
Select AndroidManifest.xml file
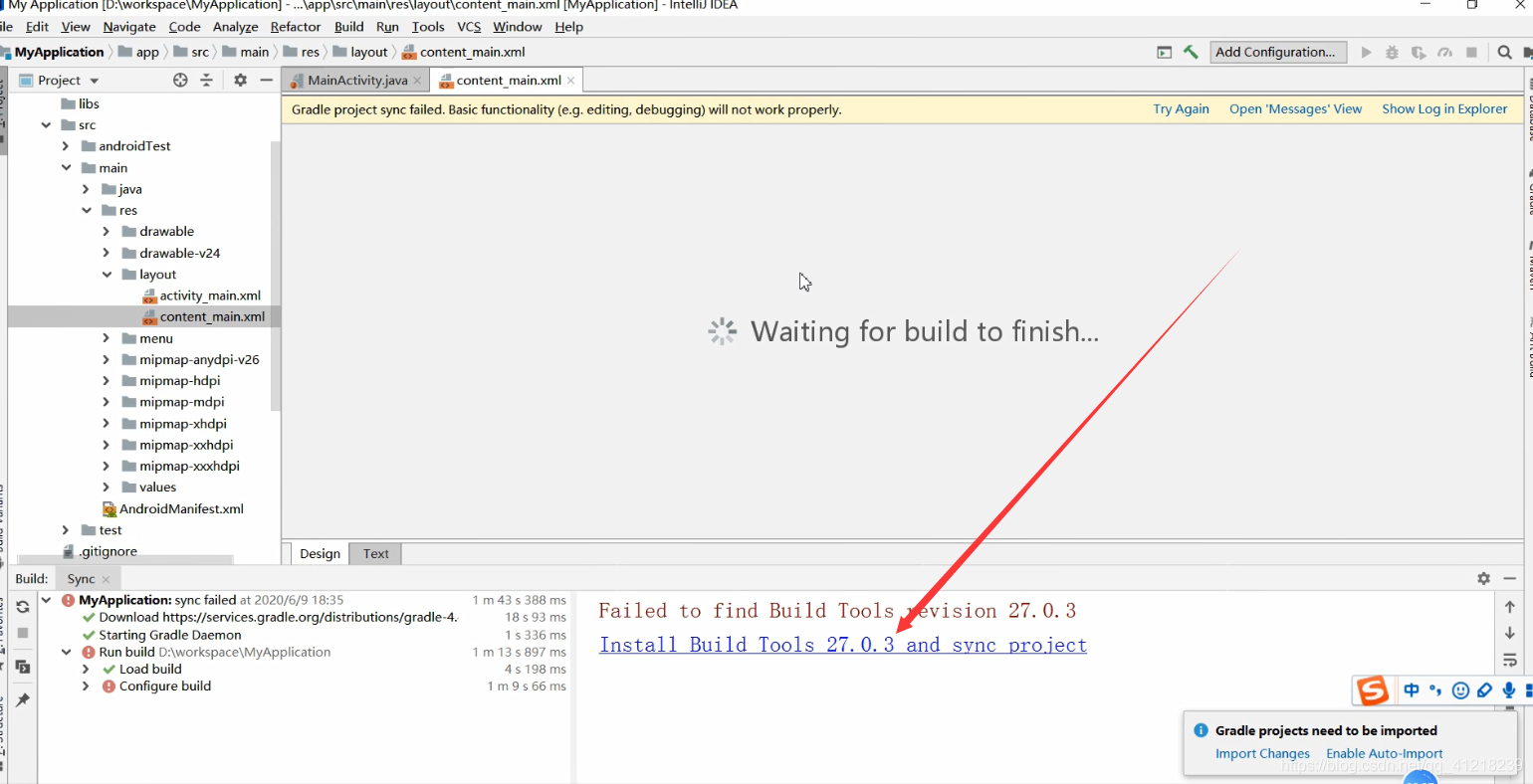coord(181,509)
